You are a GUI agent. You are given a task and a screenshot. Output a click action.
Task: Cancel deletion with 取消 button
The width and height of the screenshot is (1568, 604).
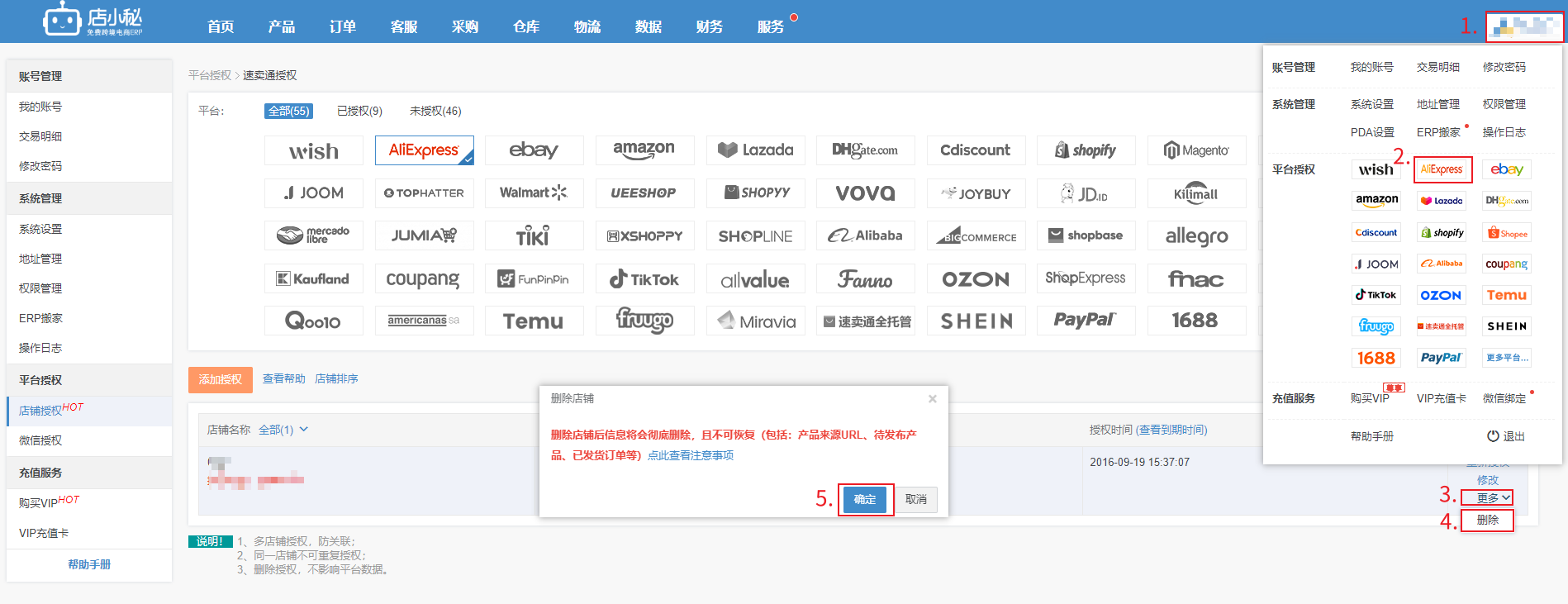tap(916, 499)
